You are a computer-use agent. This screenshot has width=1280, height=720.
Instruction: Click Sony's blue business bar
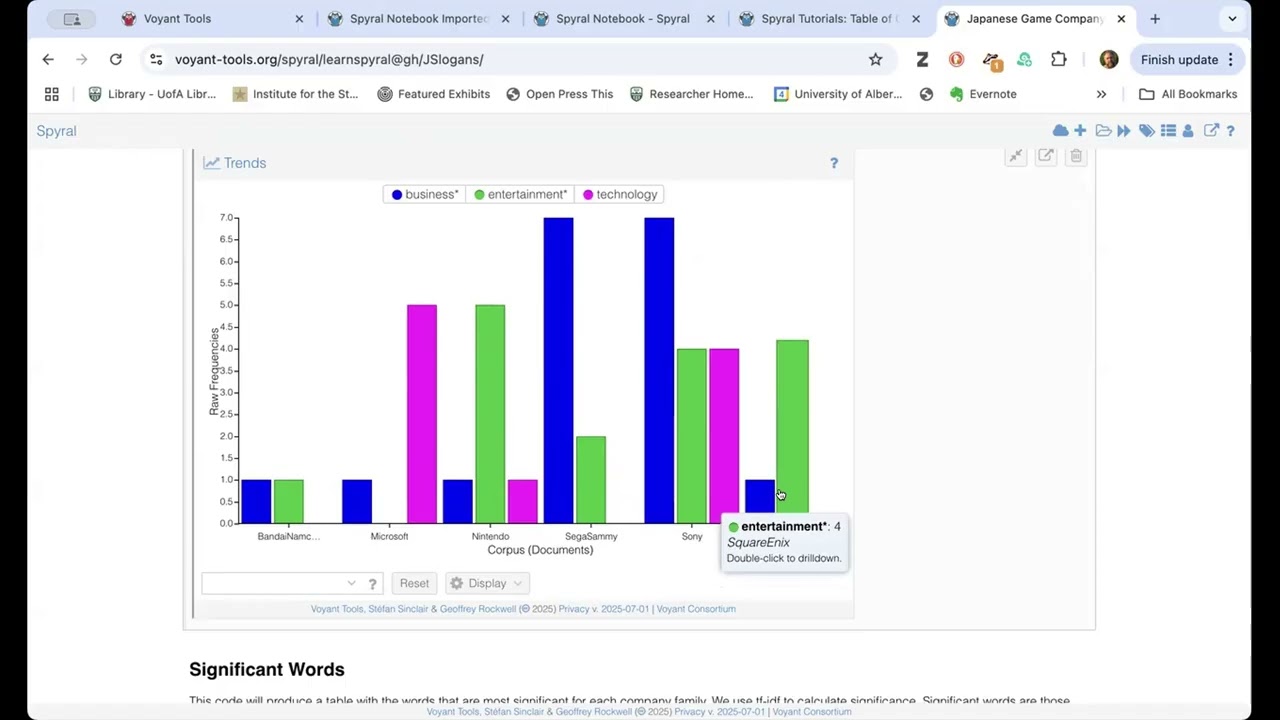click(x=659, y=370)
